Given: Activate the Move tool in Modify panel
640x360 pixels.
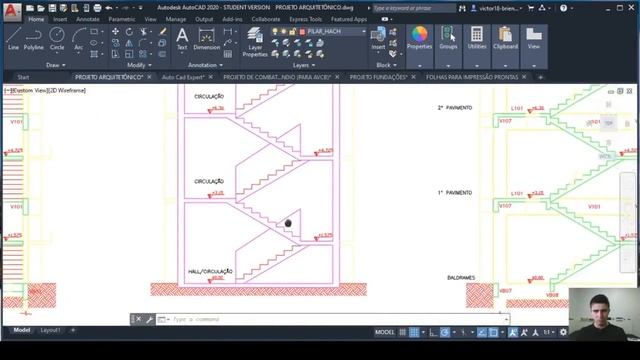Looking at the screenshot, I should point(116,31).
